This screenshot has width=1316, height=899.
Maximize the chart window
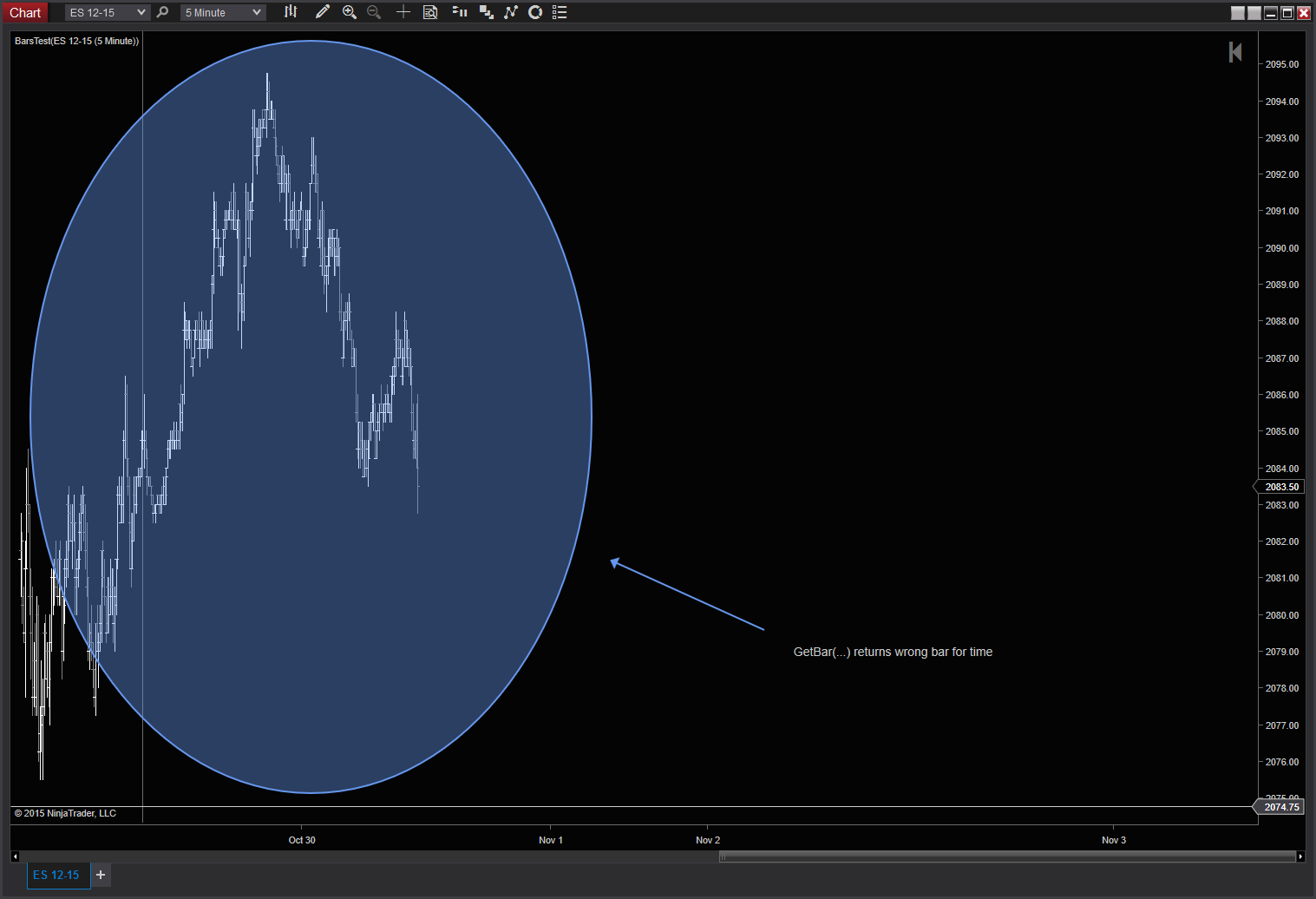(1287, 12)
